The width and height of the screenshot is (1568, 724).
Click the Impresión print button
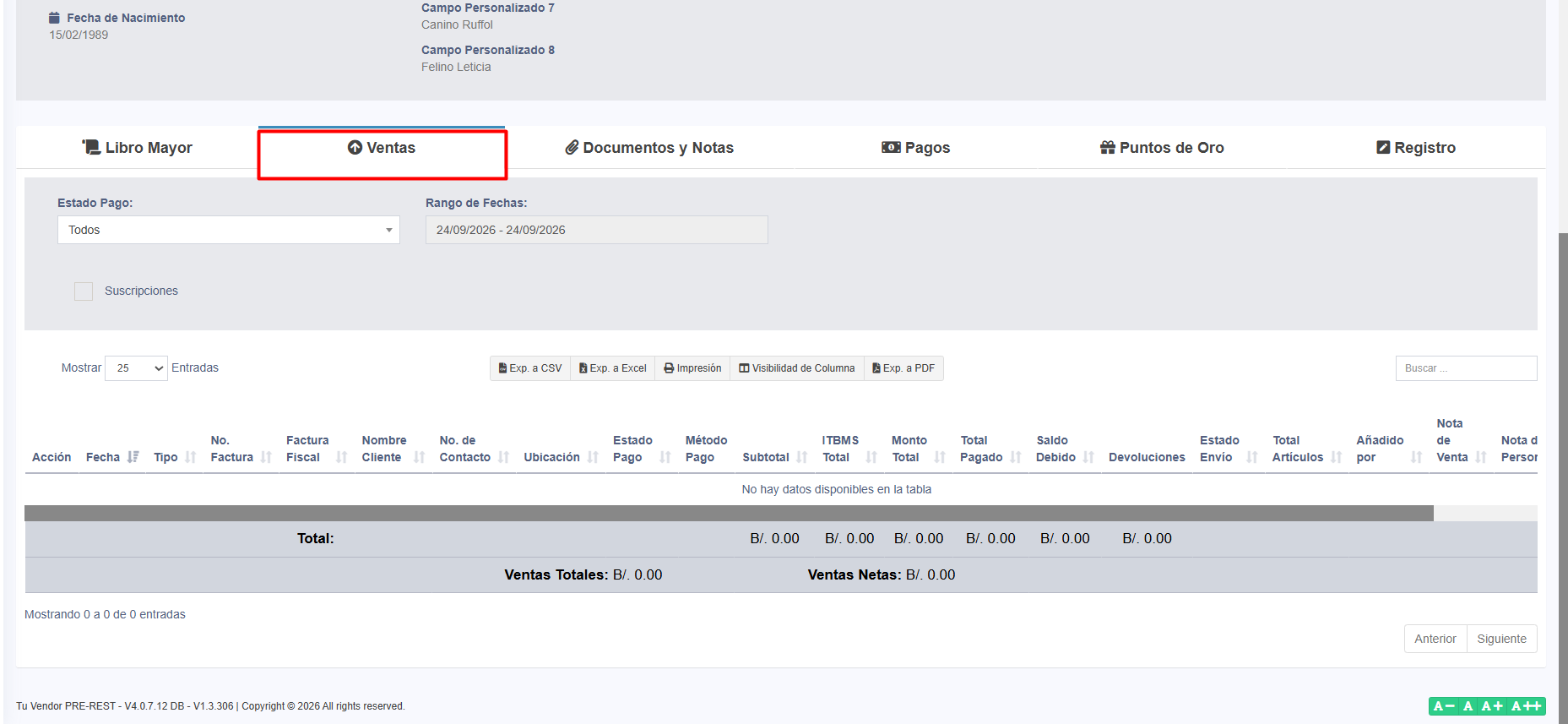pyautogui.click(x=692, y=368)
